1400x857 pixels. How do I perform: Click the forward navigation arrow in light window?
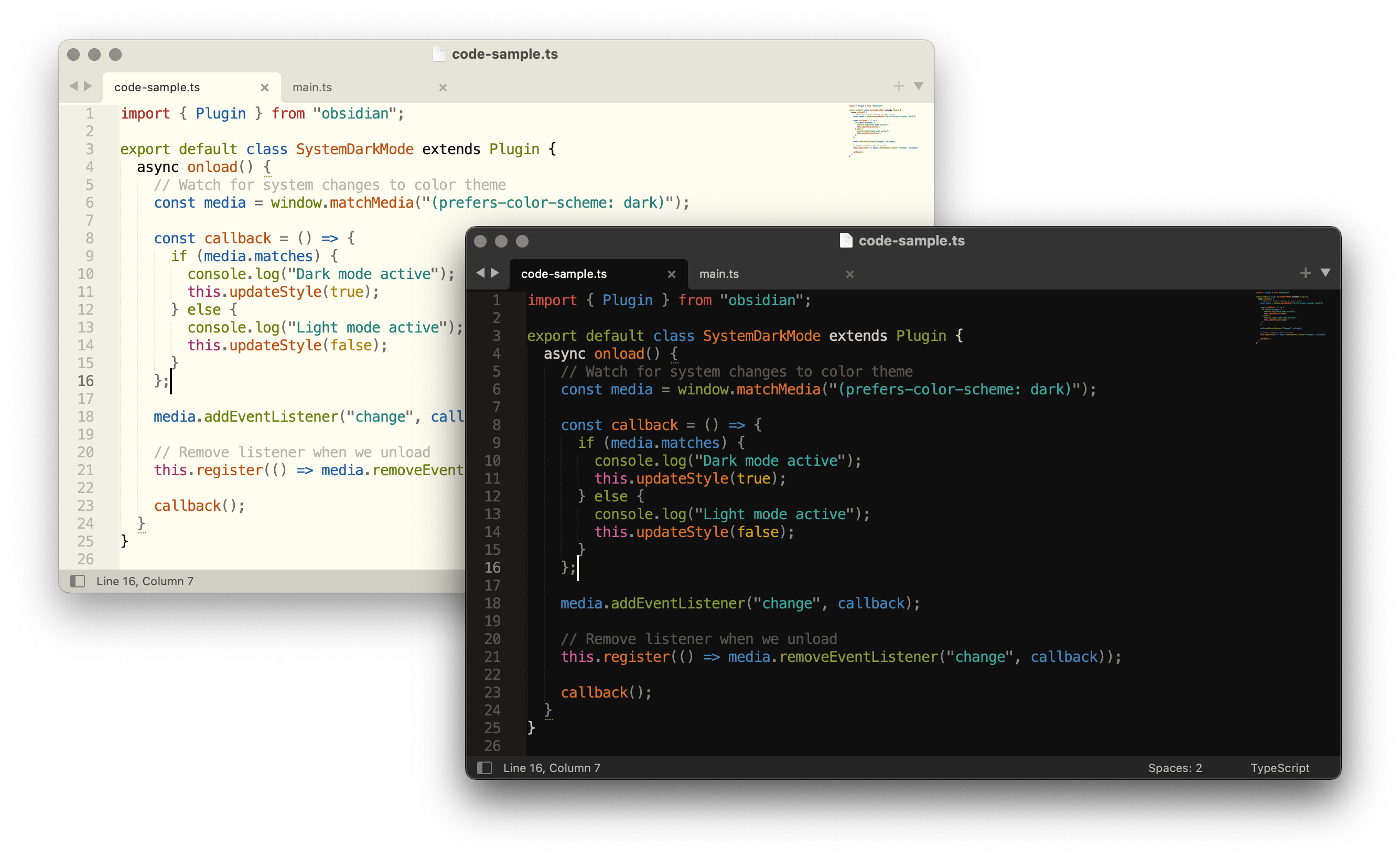click(89, 87)
